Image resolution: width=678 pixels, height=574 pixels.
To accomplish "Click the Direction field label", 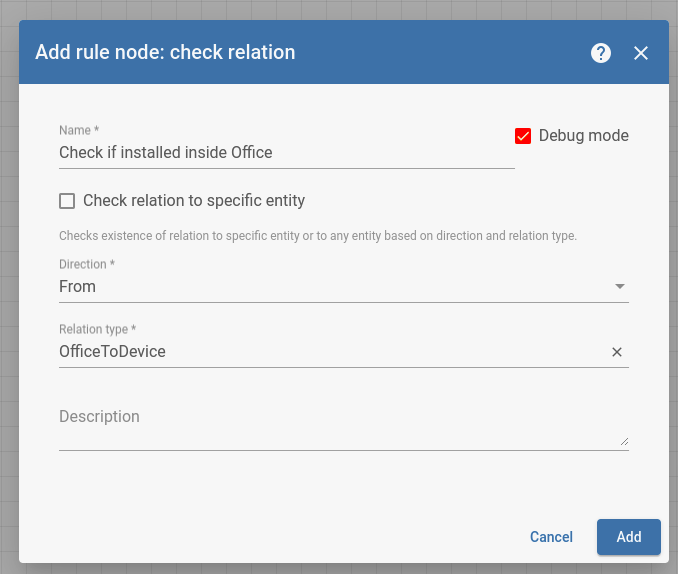I will (87, 264).
